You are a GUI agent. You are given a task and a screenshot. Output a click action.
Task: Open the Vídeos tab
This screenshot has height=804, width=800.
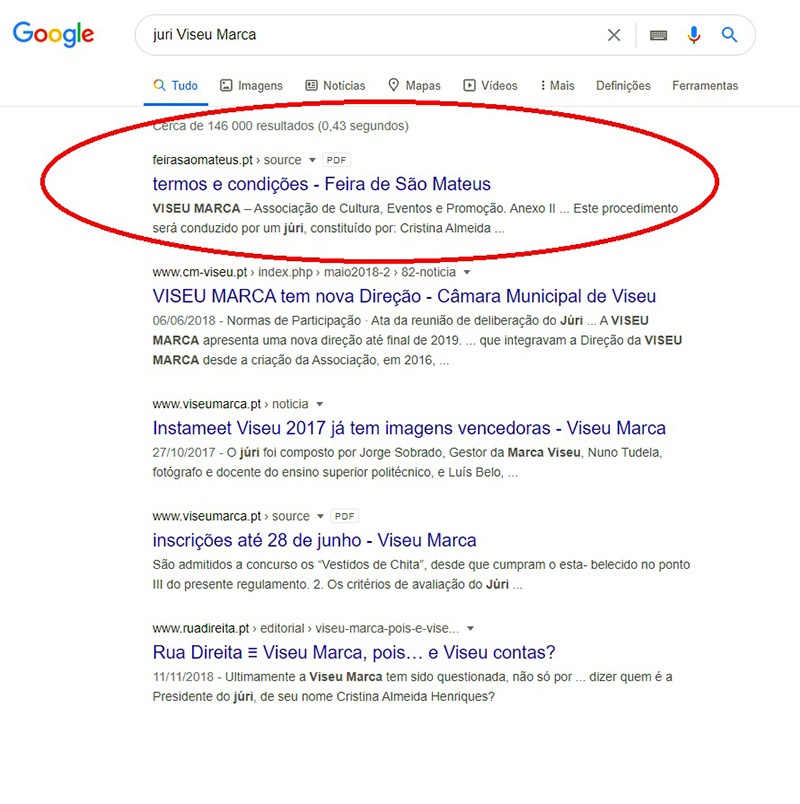pyautogui.click(x=490, y=86)
